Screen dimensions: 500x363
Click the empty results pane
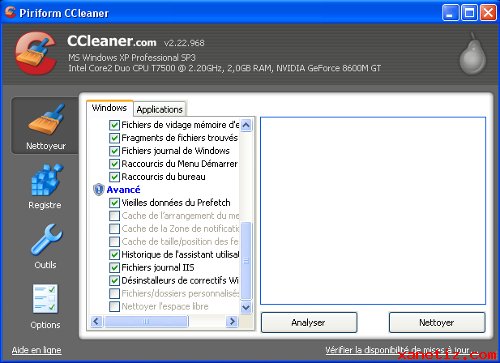[x=373, y=211]
